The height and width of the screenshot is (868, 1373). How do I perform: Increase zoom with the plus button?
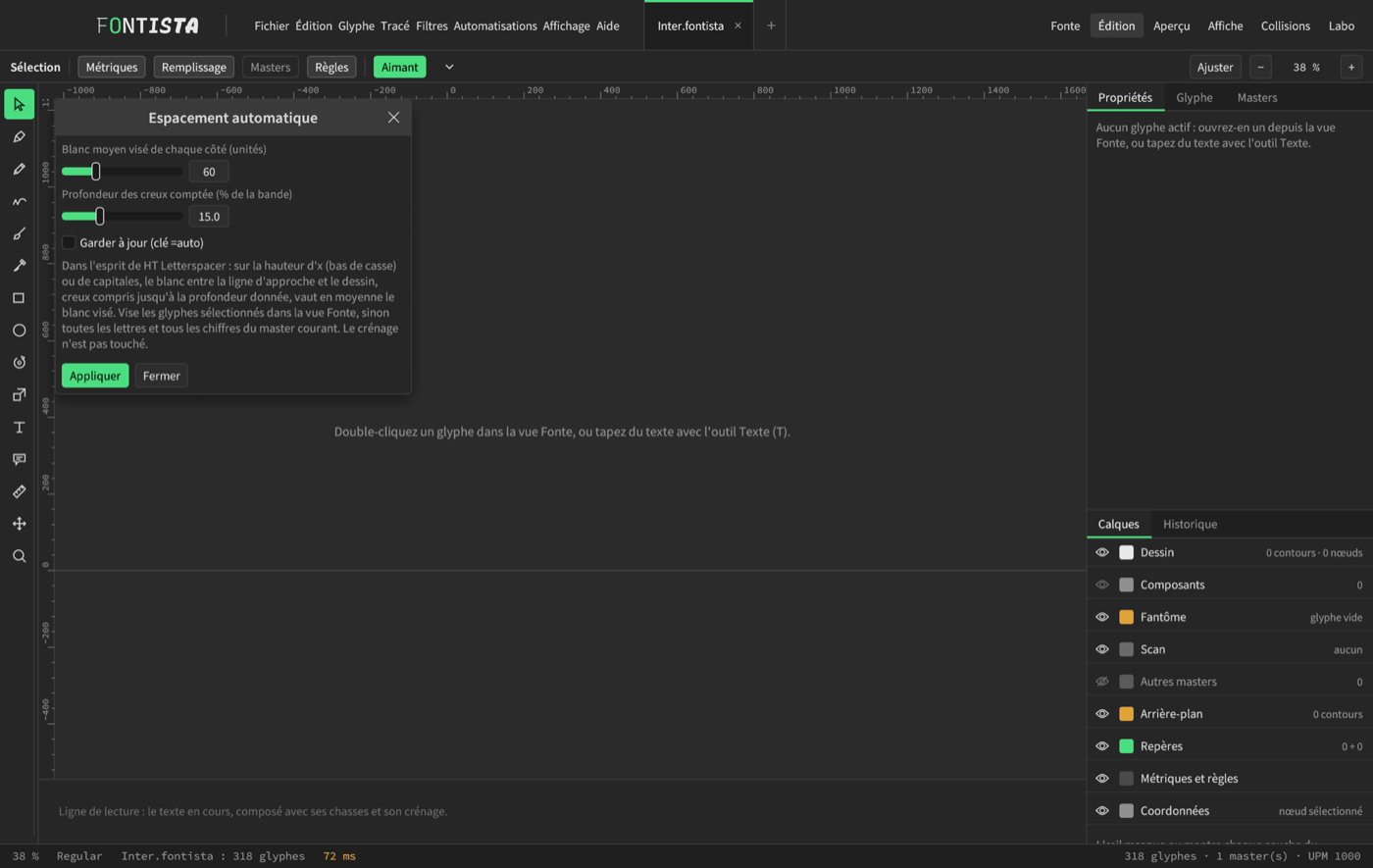[1351, 67]
